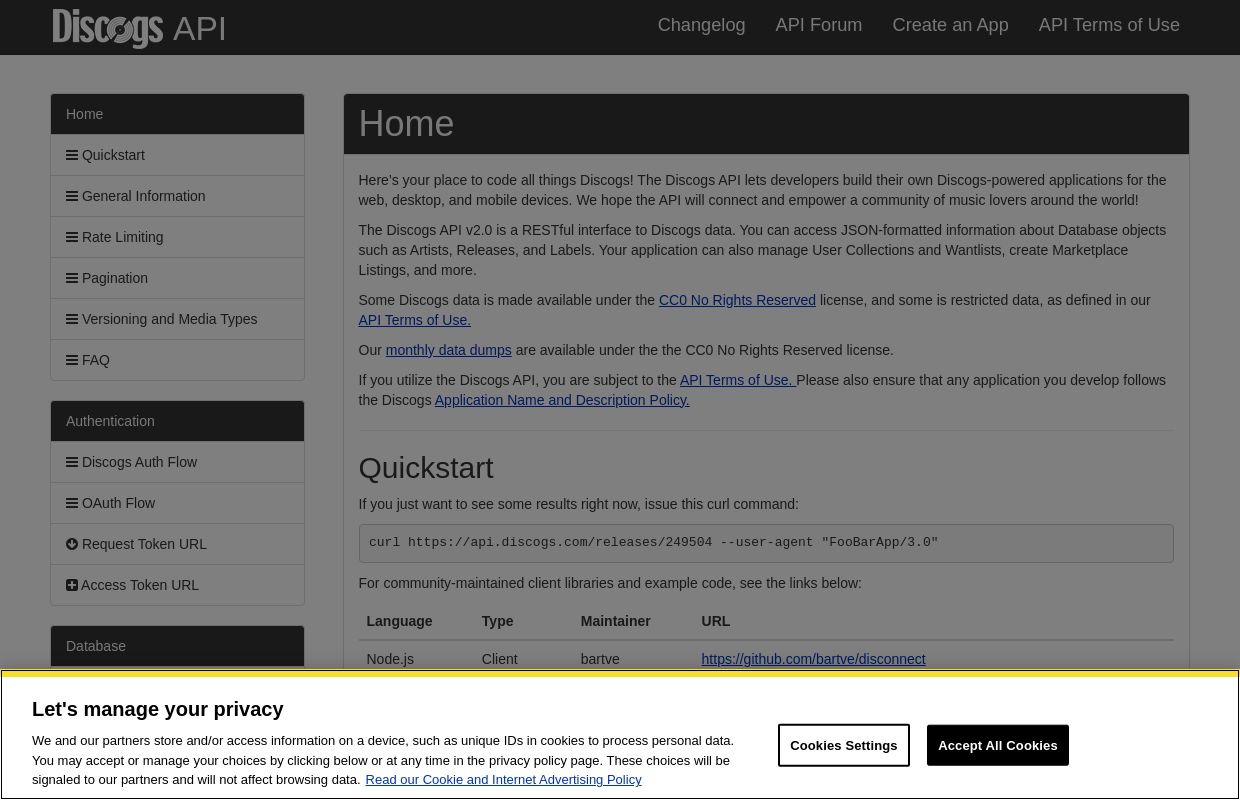Open Discogs Auth Flow in the sidebar
The image size is (1240, 800).
pos(178,462)
